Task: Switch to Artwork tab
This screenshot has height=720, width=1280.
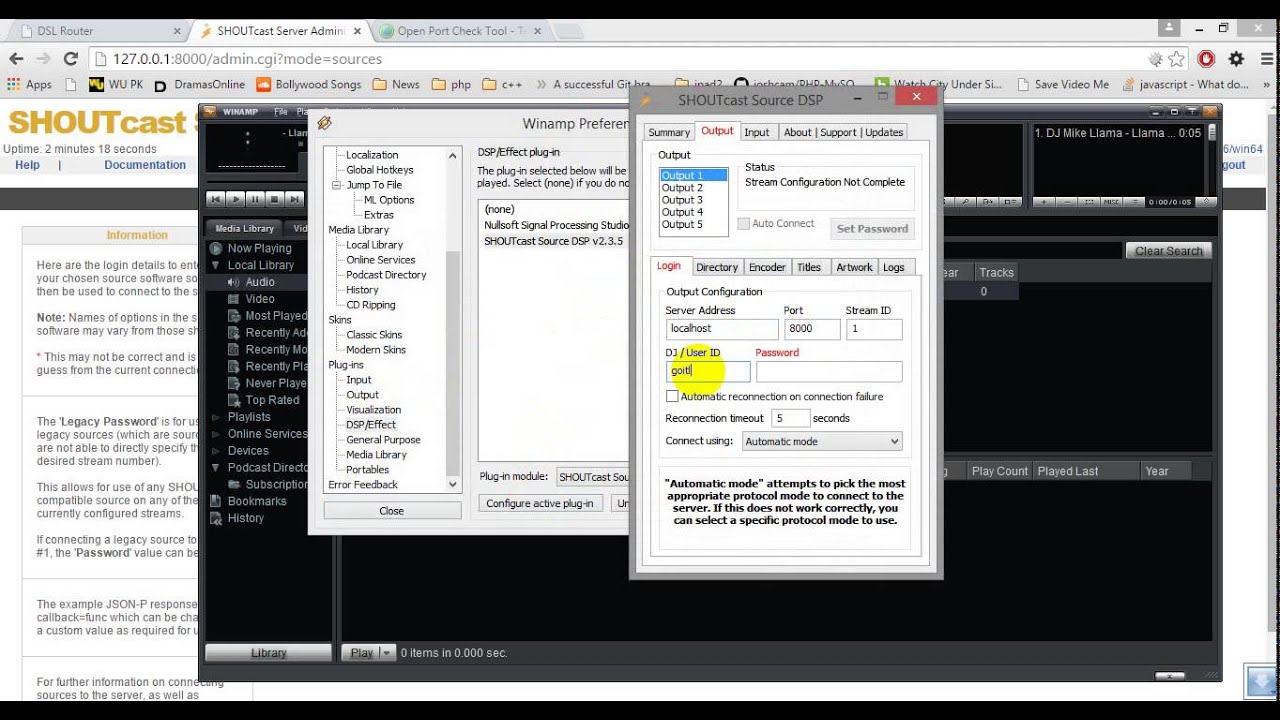Action: point(854,267)
